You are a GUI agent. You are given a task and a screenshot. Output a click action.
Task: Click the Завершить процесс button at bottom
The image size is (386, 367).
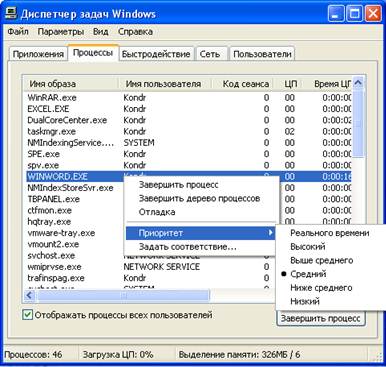tap(321, 318)
